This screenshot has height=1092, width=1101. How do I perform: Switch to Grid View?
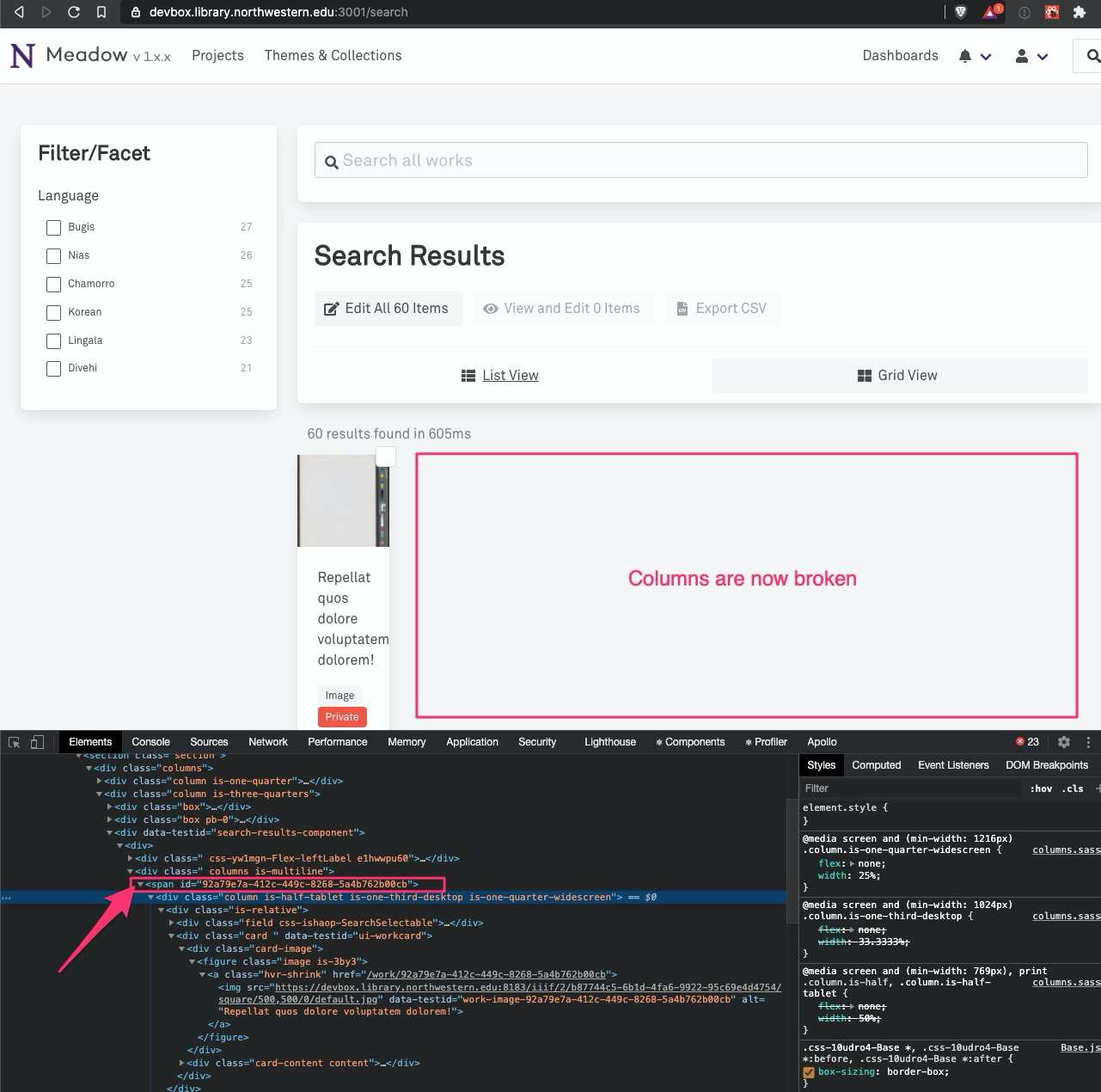point(899,376)
